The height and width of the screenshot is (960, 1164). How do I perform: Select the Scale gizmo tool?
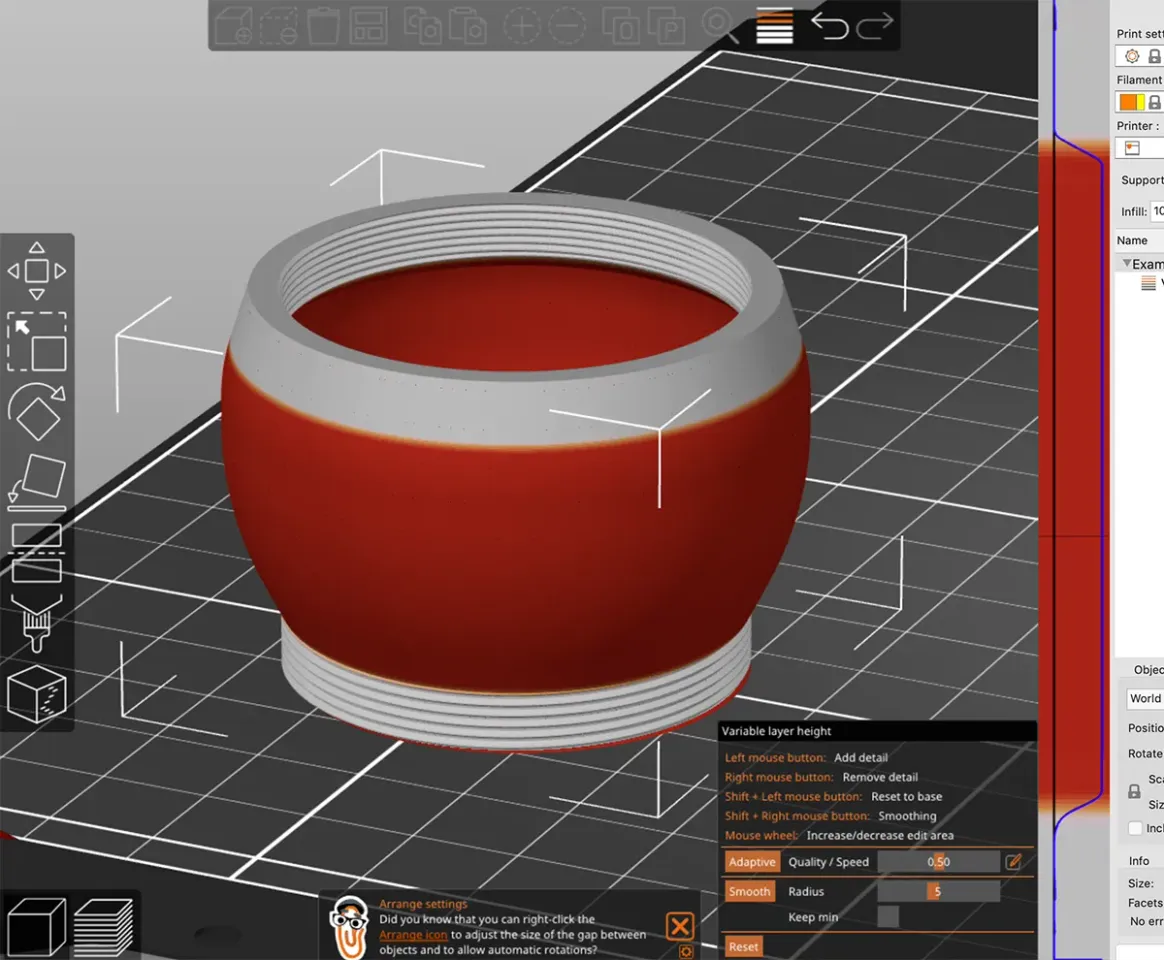click(36, 342)
